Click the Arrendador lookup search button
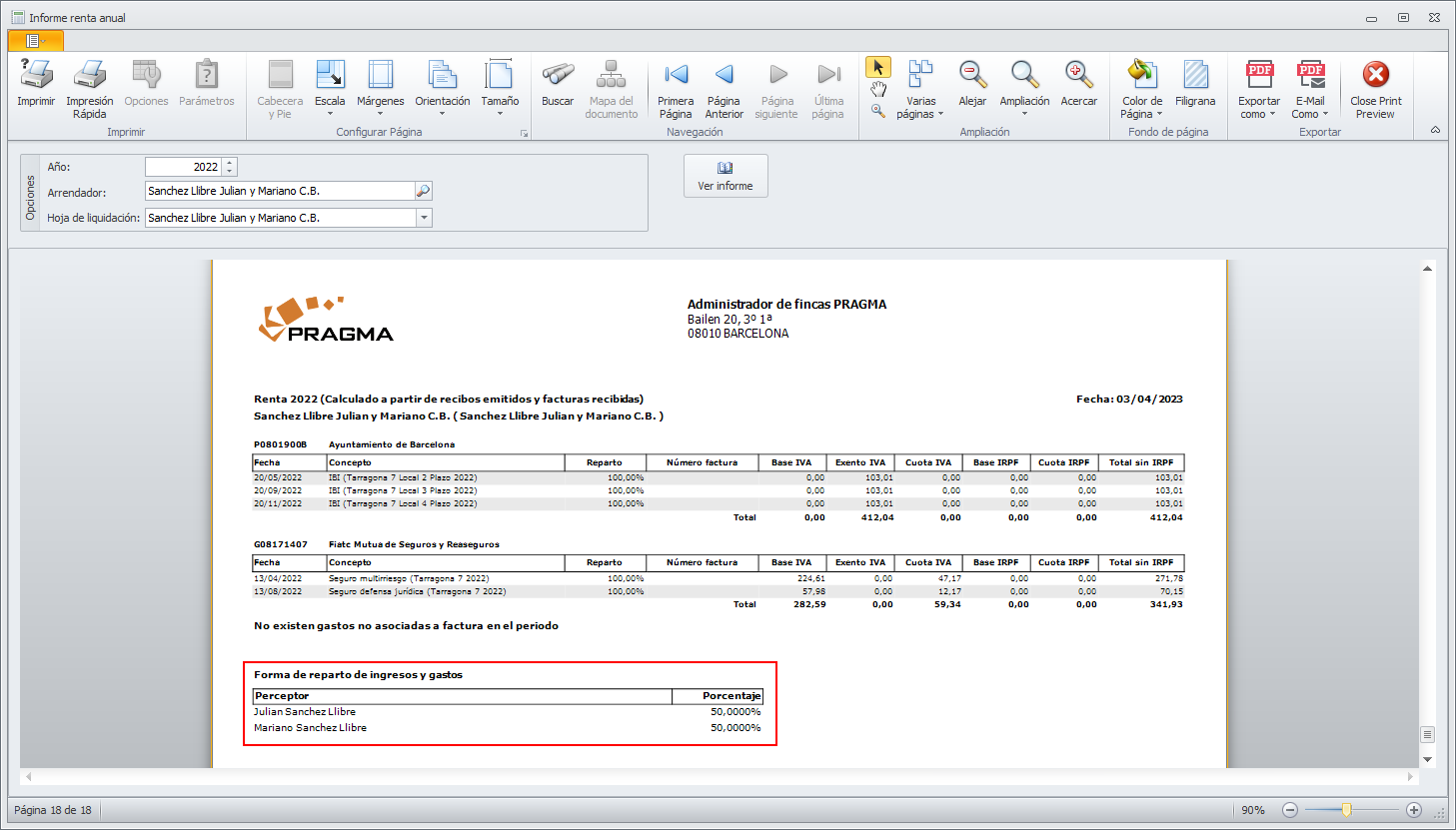Screen dimensions: 1456x830 click(x=423, y=191)
